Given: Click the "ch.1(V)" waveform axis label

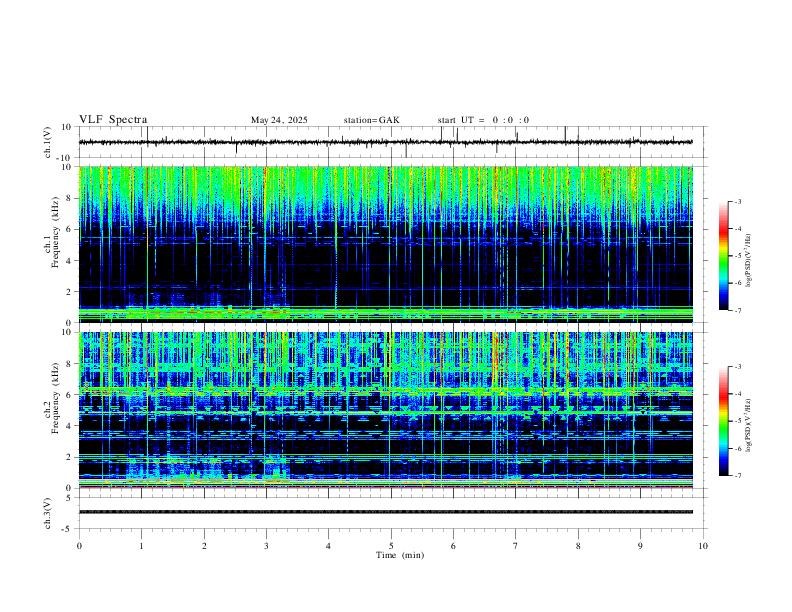Looking at the screenshot, I should 48,142.
